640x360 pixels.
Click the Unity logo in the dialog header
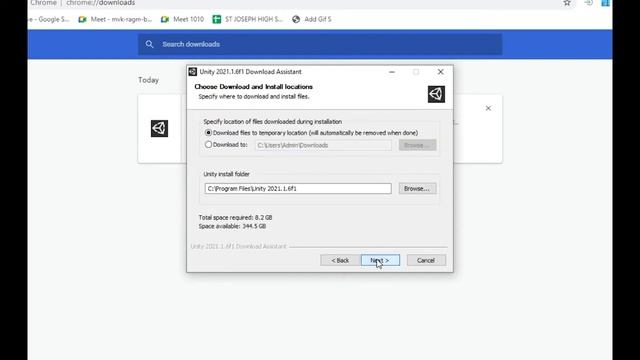[x=436, y=94]
